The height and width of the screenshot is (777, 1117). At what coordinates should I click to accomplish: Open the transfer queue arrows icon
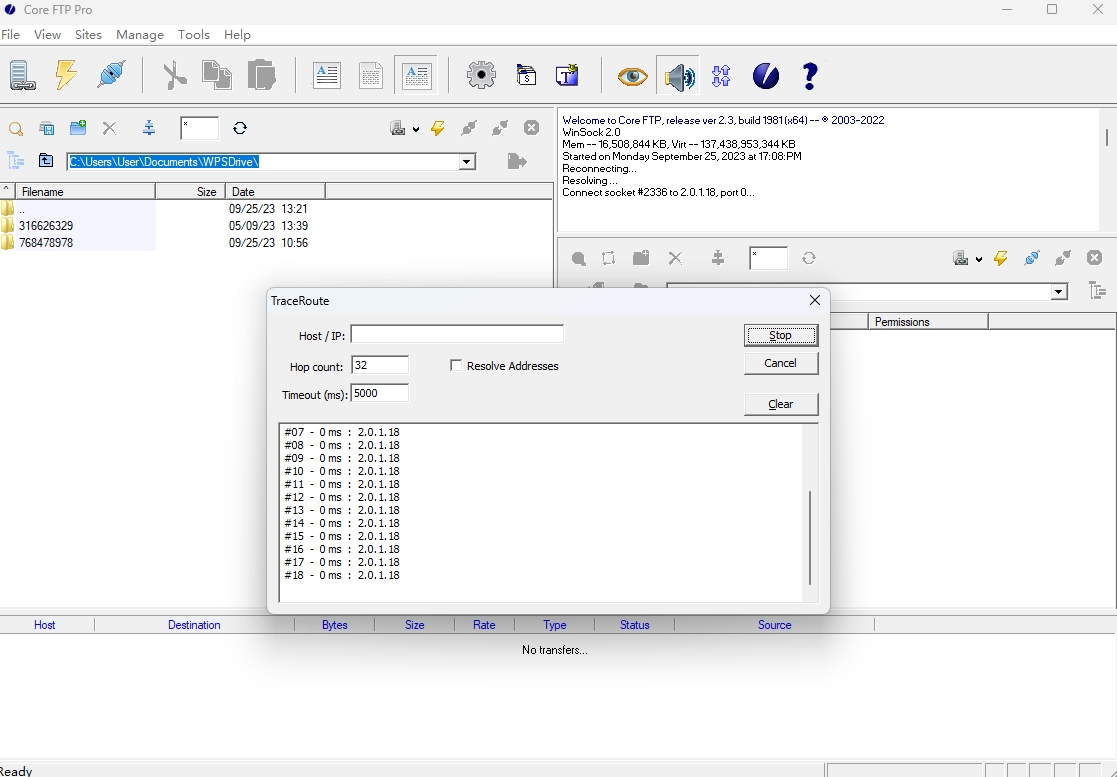[722, 75]
